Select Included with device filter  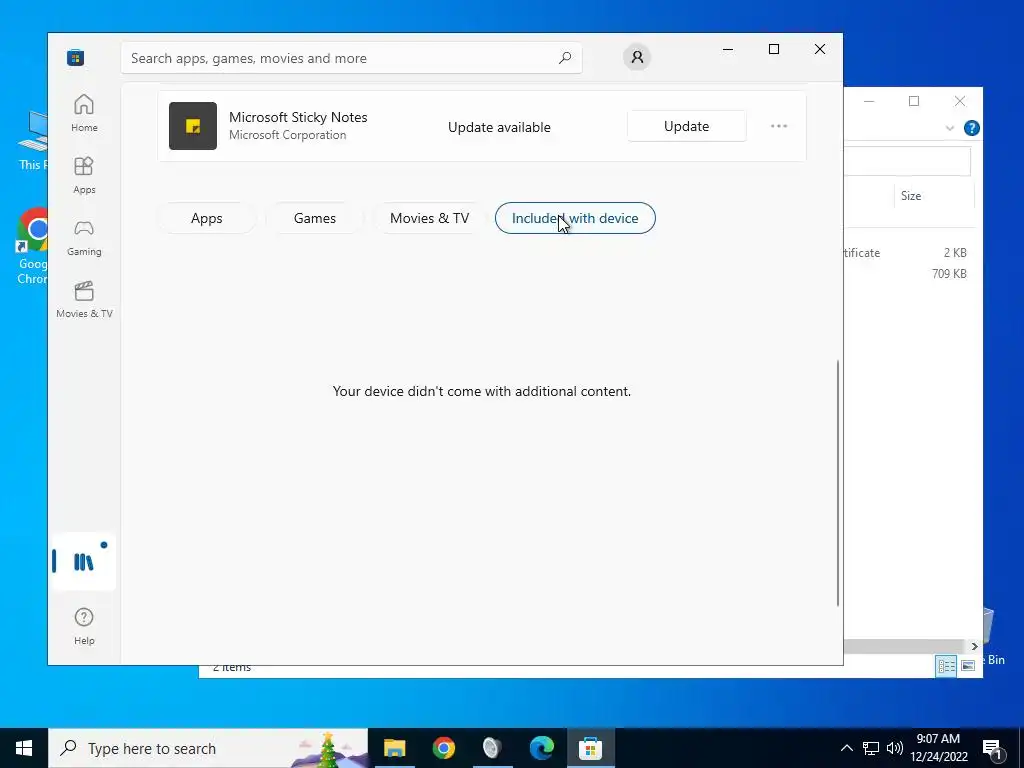pyautogui.click(x=575, y=218)
